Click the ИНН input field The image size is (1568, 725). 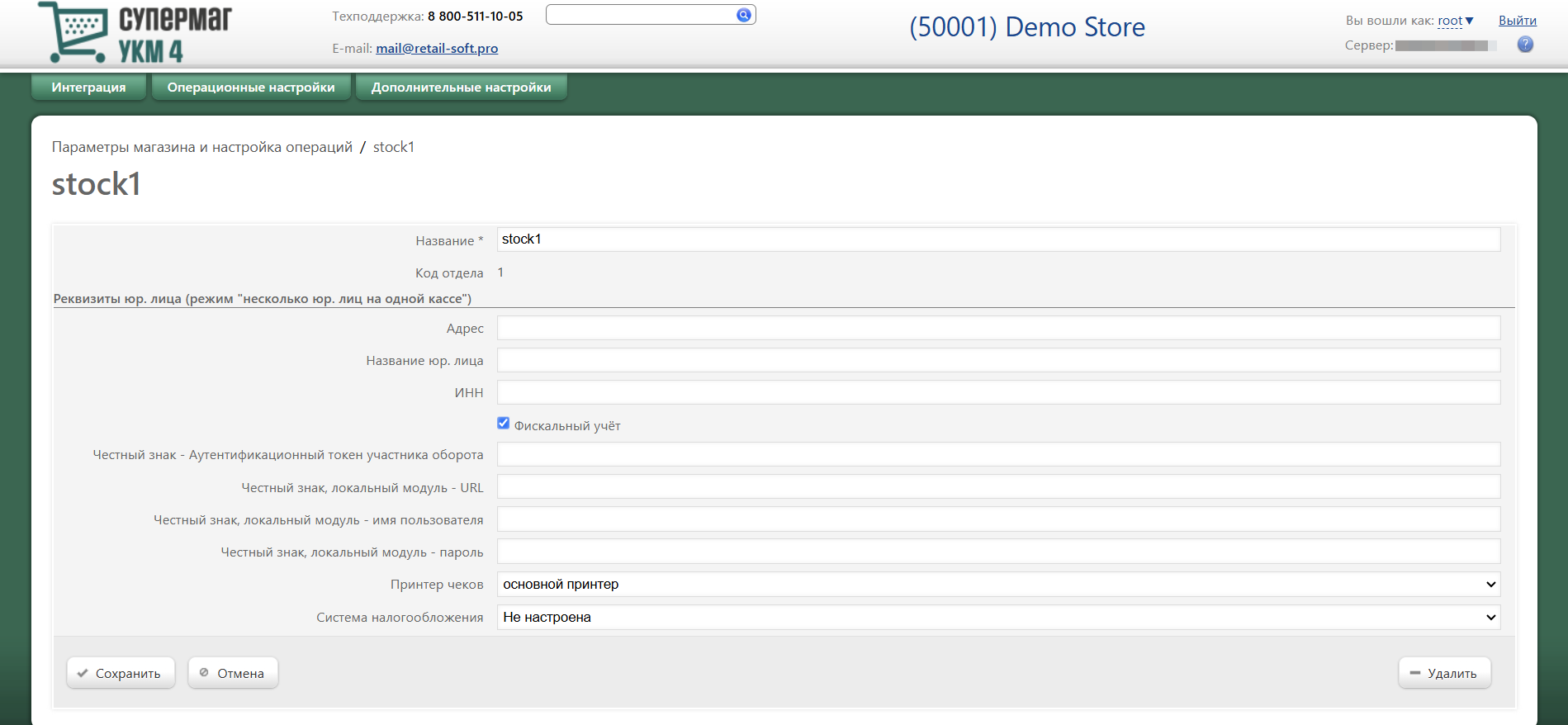997,393
